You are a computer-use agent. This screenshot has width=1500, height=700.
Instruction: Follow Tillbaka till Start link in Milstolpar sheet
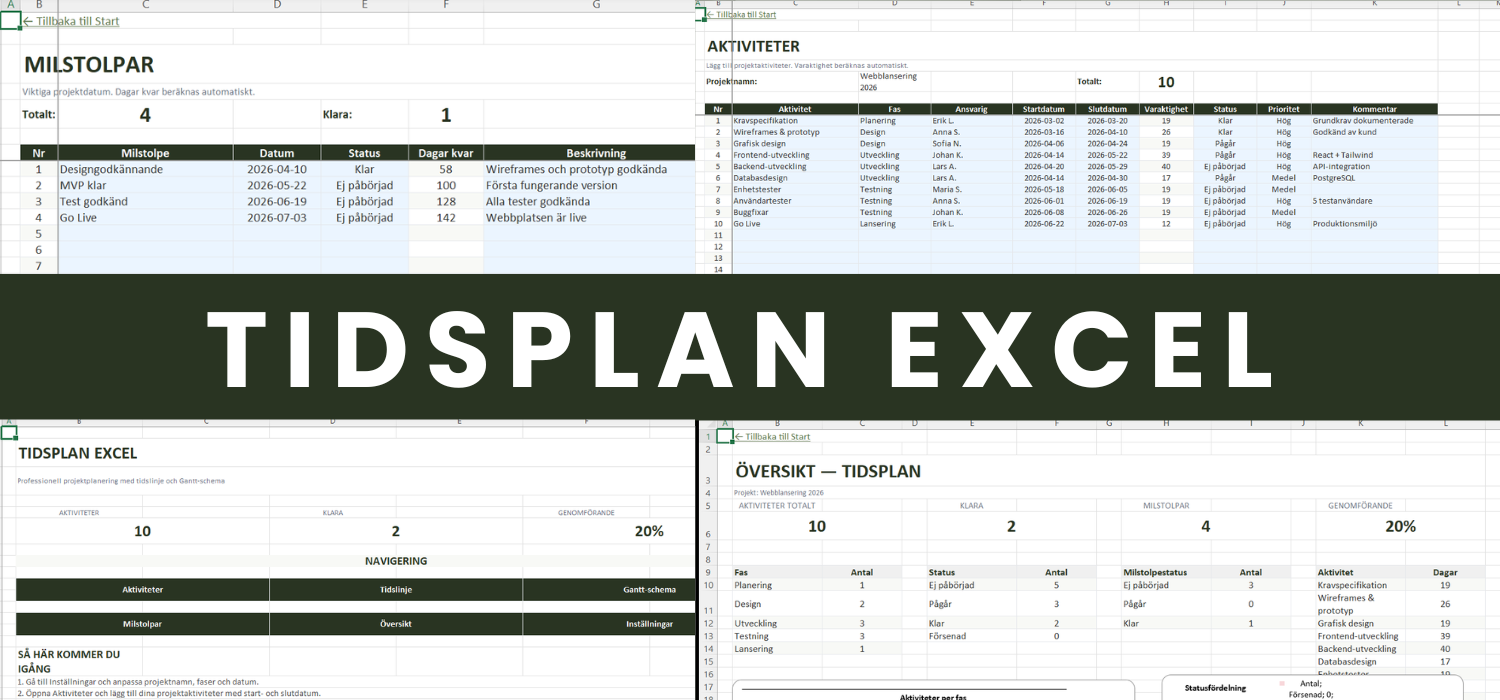click(x=69, y=20)
